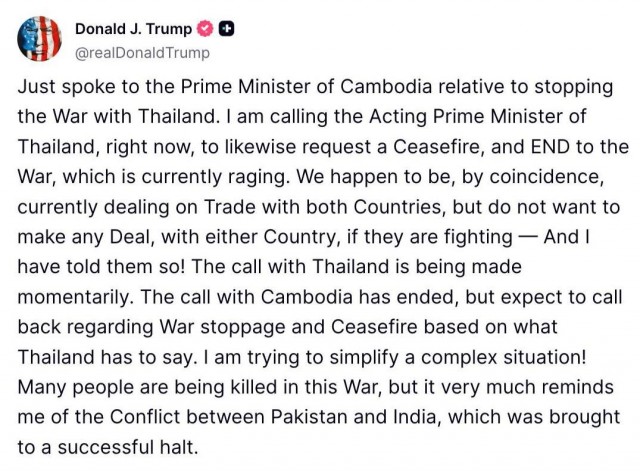Click the flag-patterned profile avatar
This screenshot has width=640, height=471.
coord(39,40)
